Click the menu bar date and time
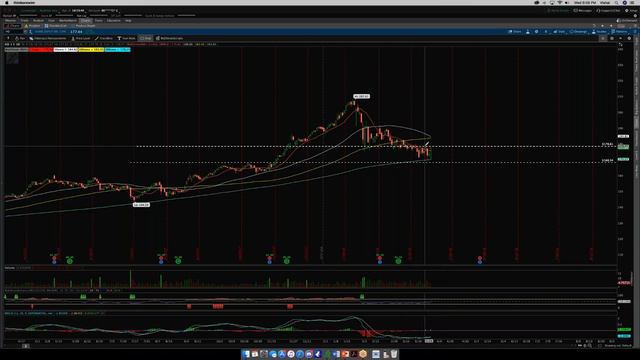This screenshot has height=360, width=640. (585, 2)
